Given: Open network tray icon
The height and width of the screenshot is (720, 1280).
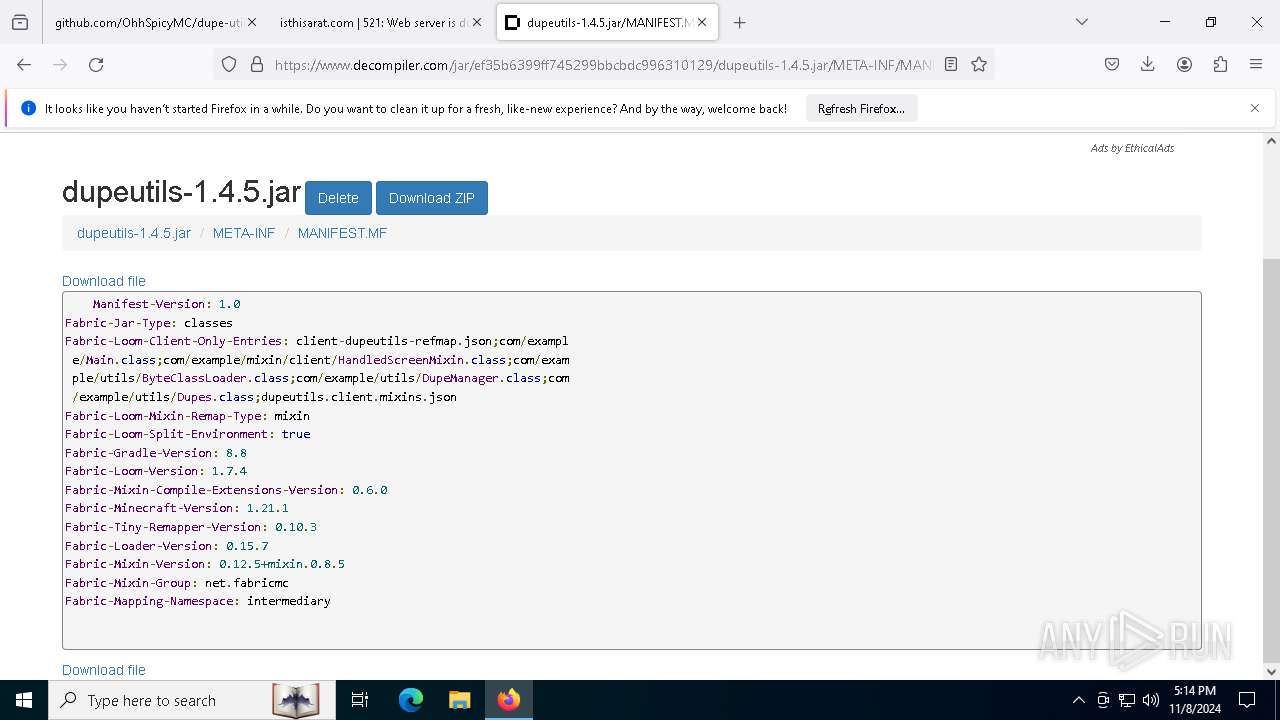Looking at the screenshot, I should click(x=1127, y=700).
